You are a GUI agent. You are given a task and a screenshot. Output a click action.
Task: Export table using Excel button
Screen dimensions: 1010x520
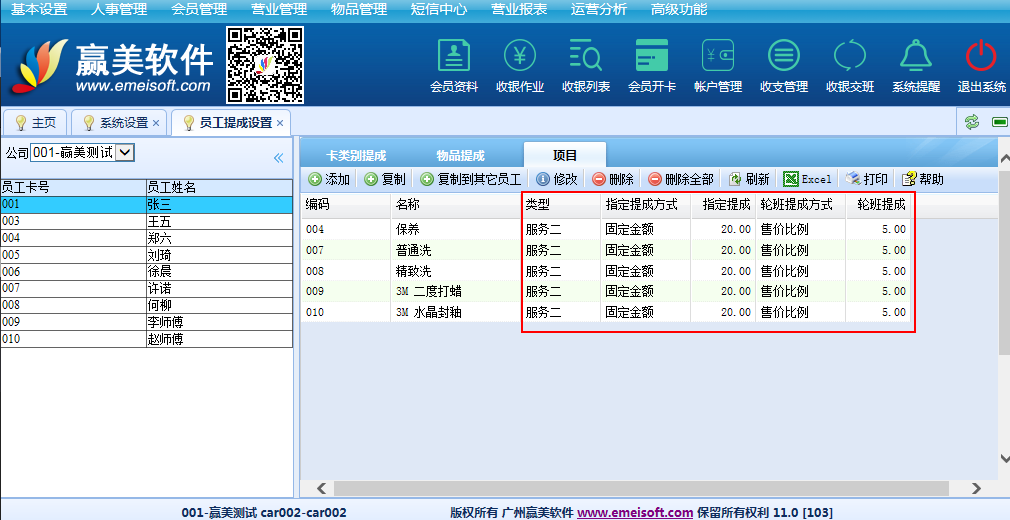[807, 179]
